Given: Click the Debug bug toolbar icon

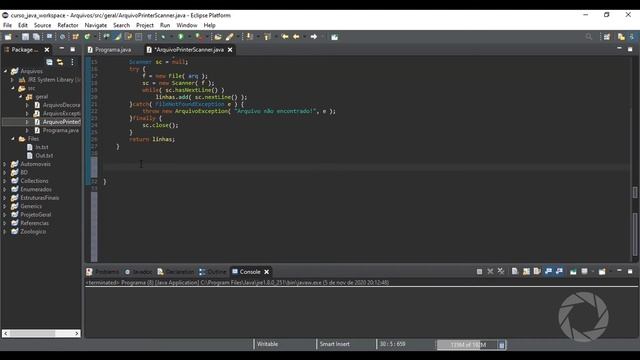Looking at the screenshot, I should (x=162, y=37).
